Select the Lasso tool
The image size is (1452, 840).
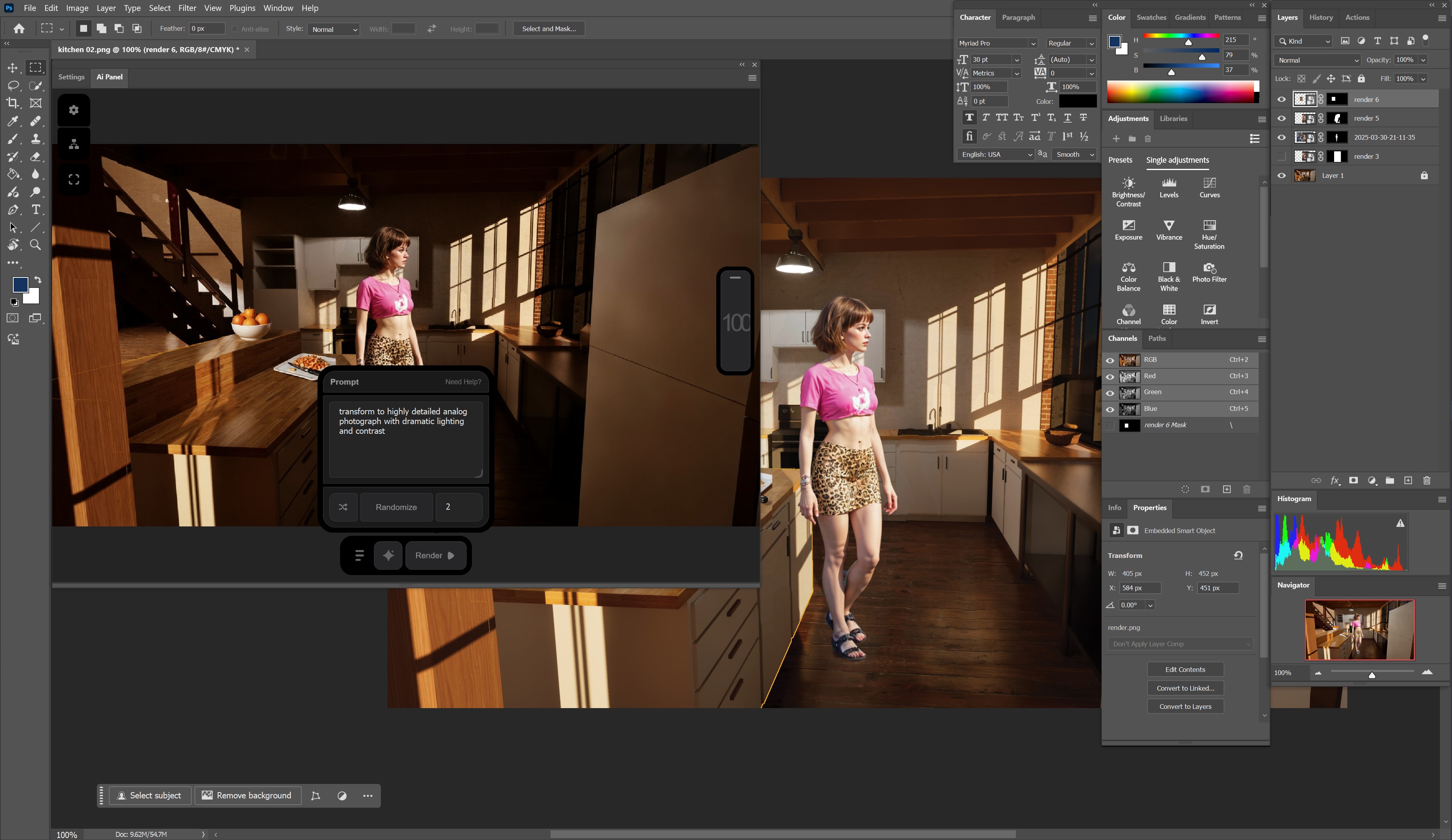pyautogui.click(x=13, y=86)
